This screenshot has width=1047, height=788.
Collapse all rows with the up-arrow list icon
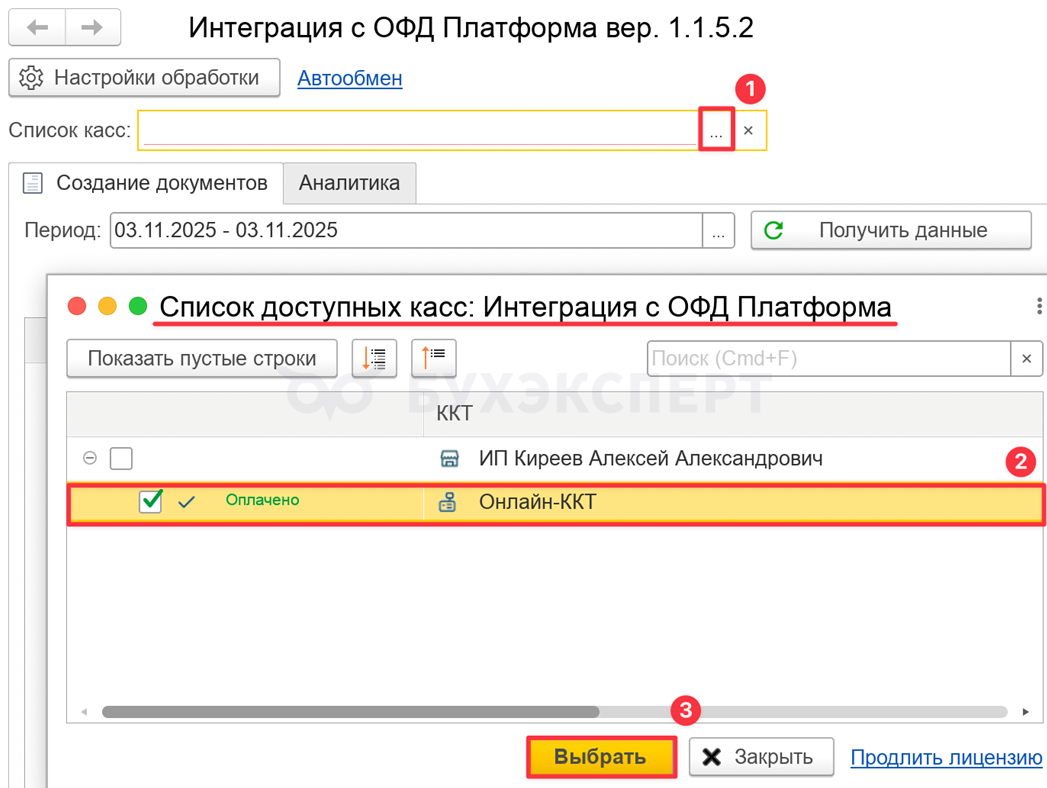click(x=433, y=358)
